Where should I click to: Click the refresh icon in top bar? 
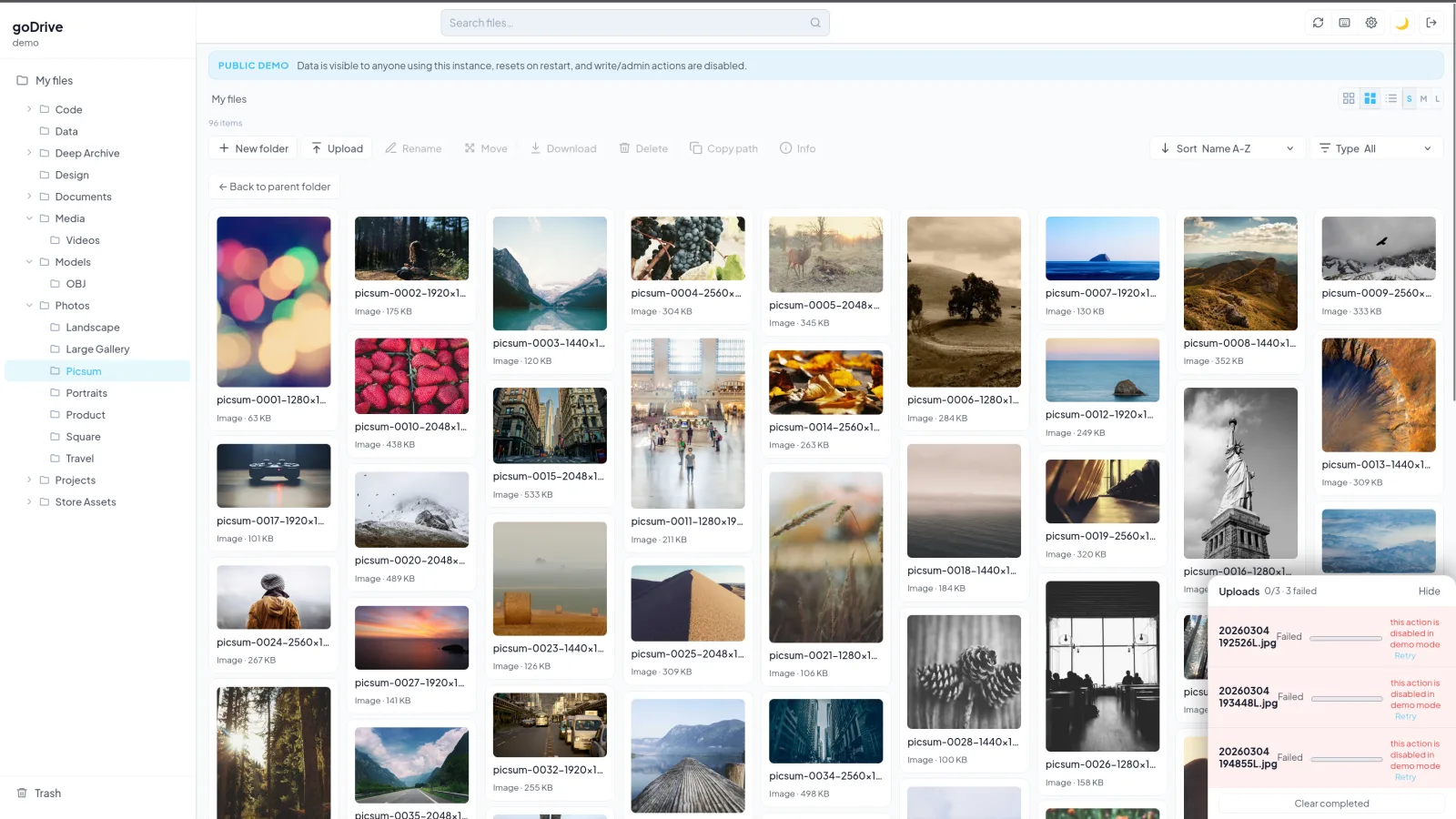(1318, 23)
